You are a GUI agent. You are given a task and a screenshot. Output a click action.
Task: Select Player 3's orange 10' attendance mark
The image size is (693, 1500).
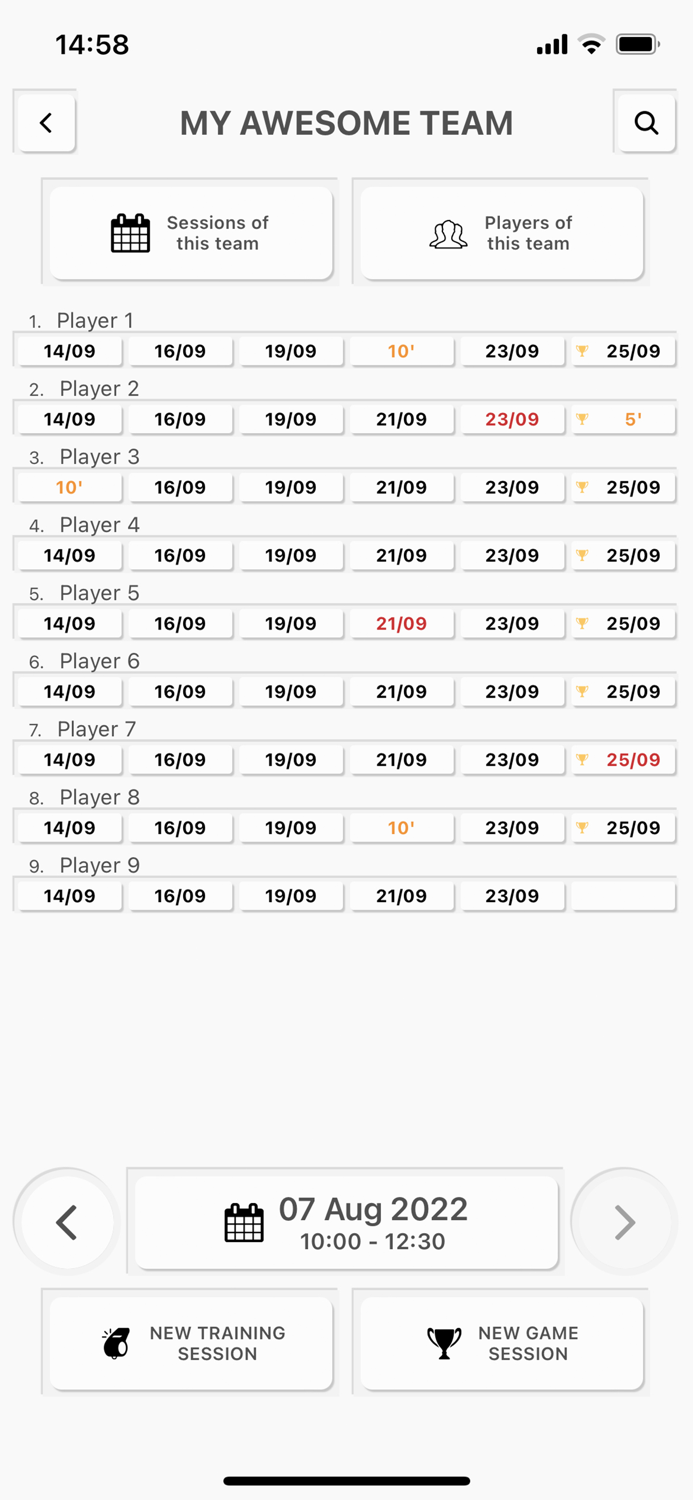click(x=68, y=487)
